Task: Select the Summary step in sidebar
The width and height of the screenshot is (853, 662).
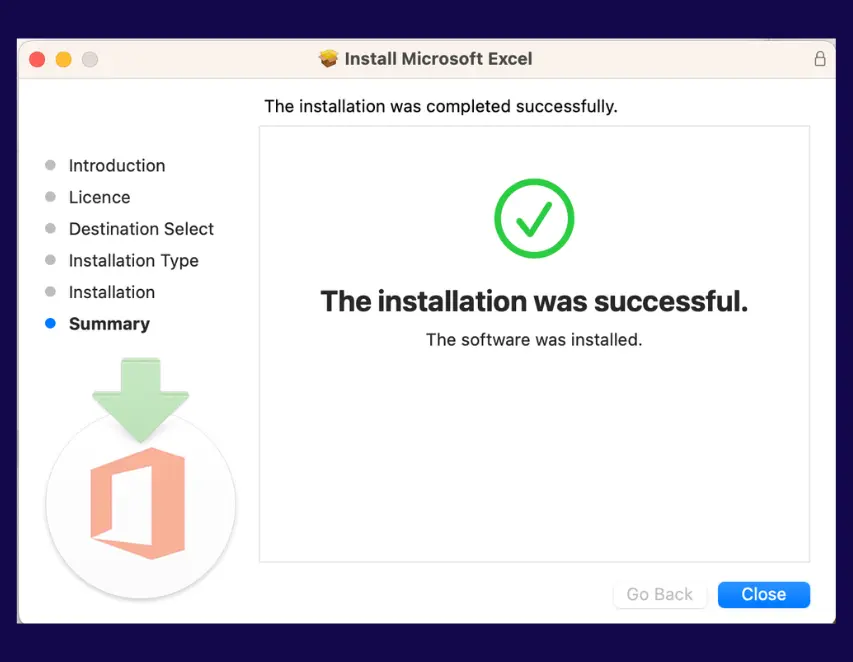Action: [109, 324]
